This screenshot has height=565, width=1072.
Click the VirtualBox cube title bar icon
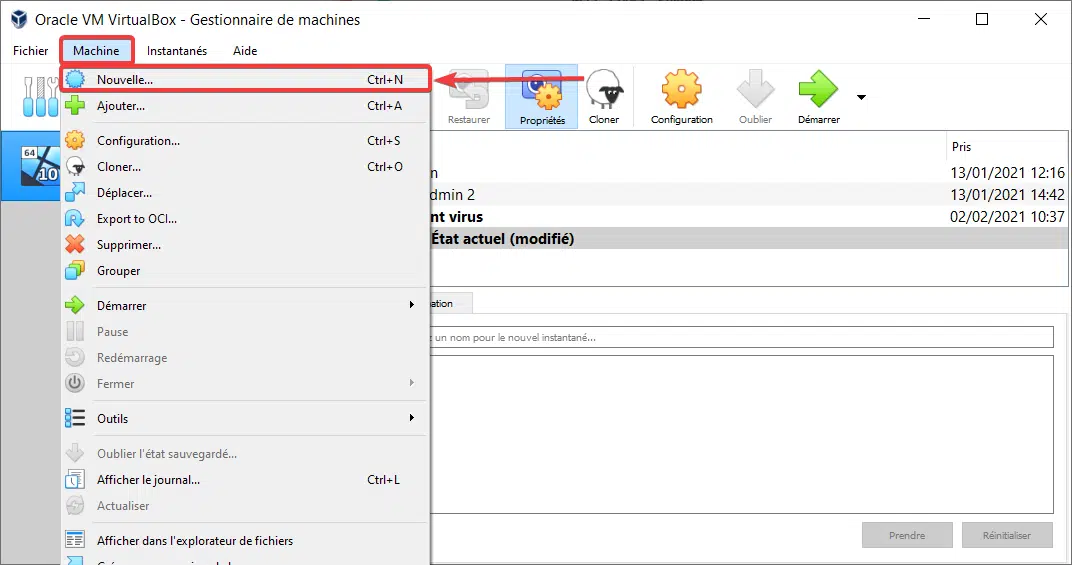(x=19, y=19)
